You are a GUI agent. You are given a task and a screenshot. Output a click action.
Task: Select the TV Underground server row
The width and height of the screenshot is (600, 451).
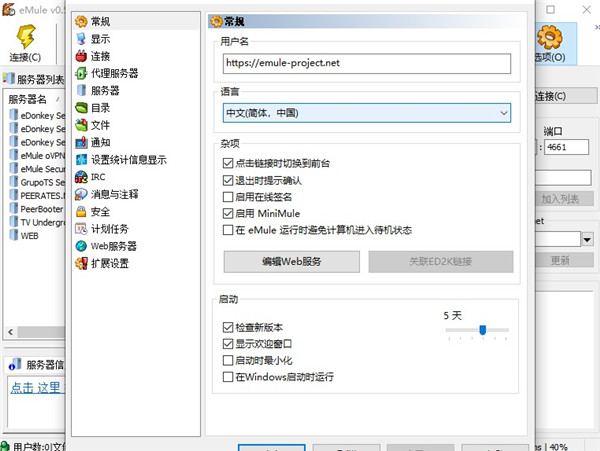[x=37, y=222]
